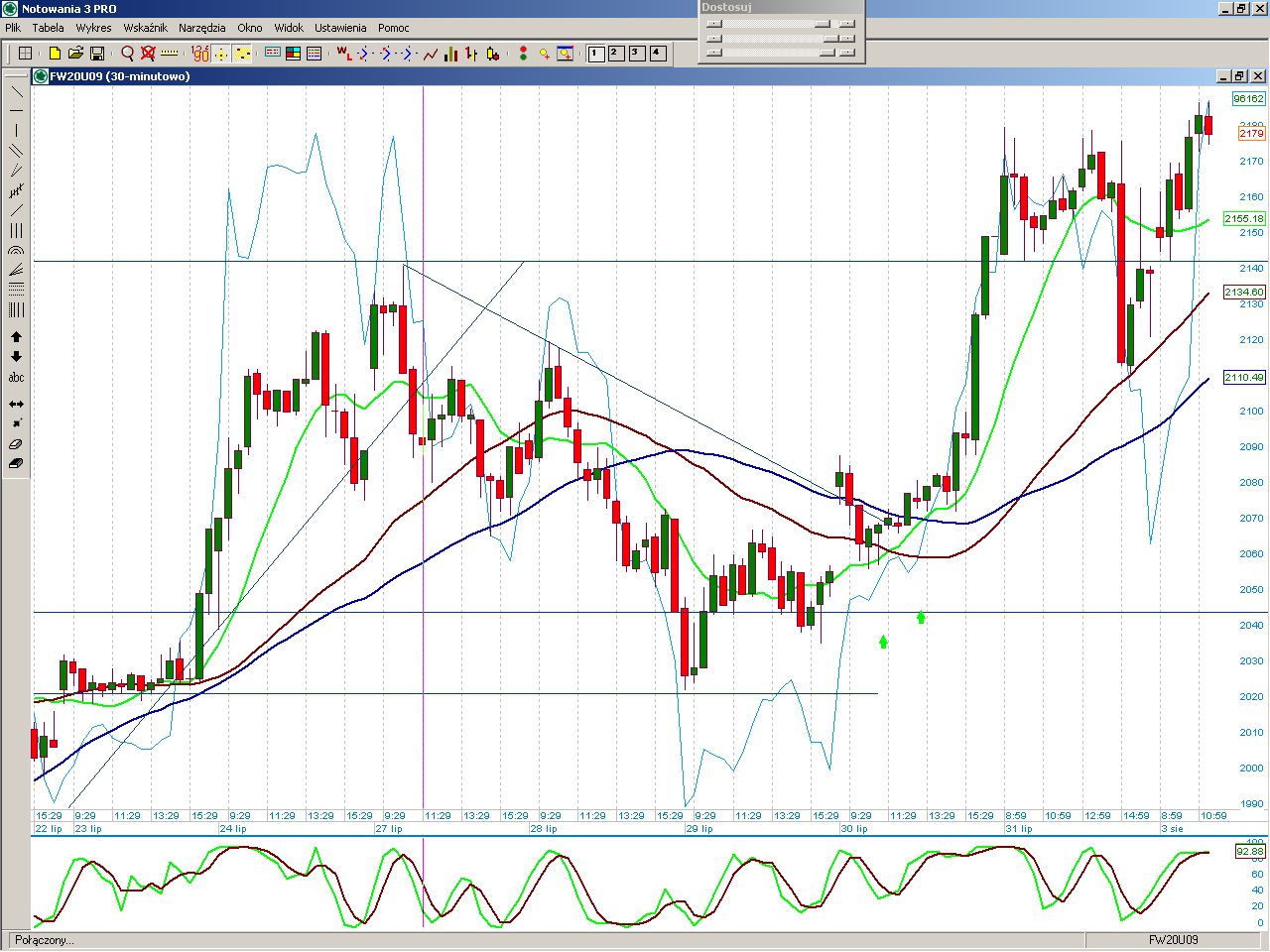Select the fan lines drawing tool
Screen dimensions: 1270x952
pyautogui.click(x=16, y=270)
